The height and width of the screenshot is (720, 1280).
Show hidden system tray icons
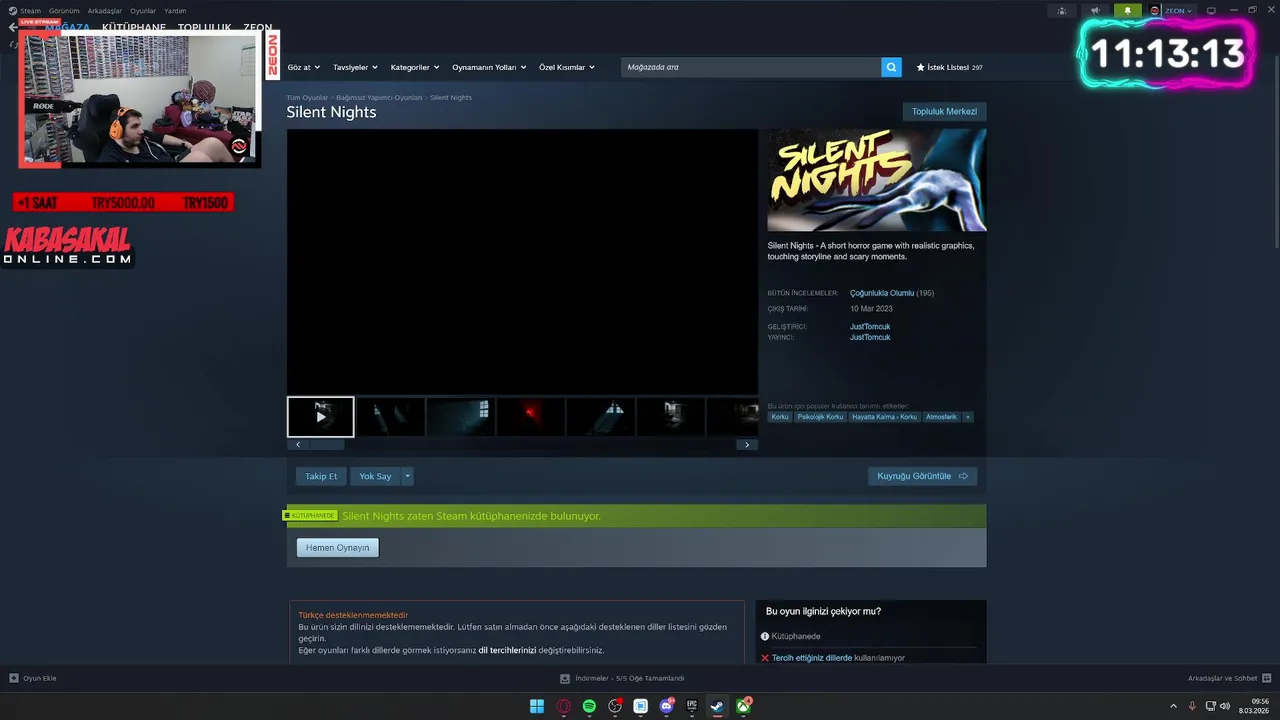tap(1173, 706)
